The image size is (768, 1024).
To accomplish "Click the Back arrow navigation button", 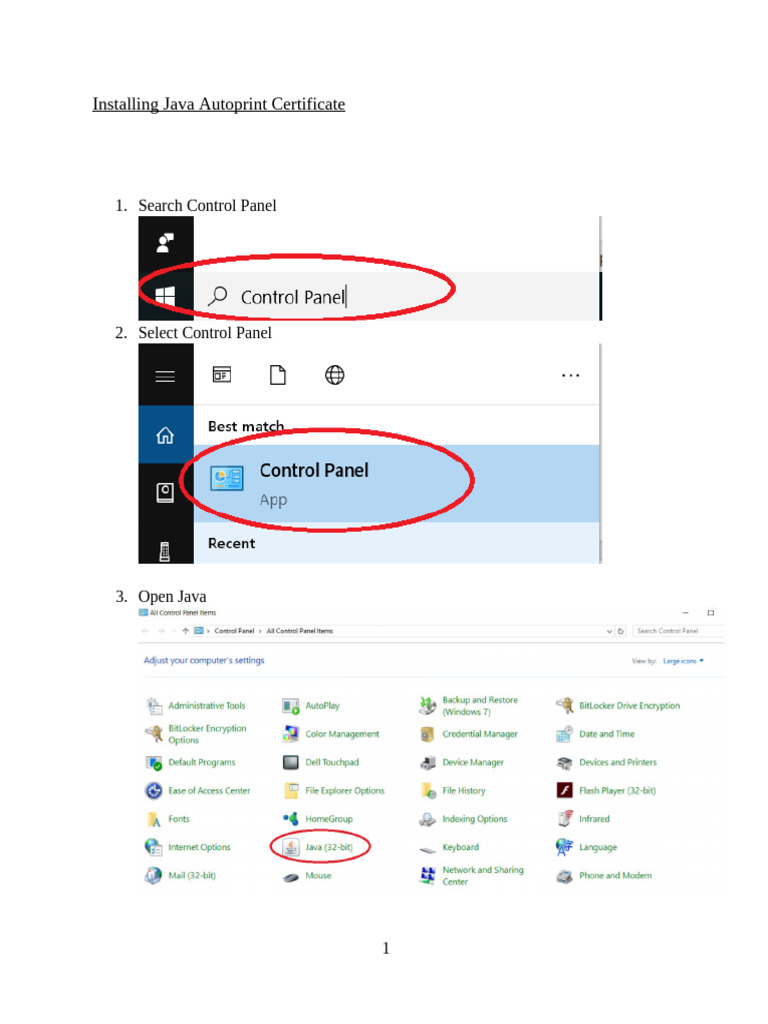I will (145, 631).
